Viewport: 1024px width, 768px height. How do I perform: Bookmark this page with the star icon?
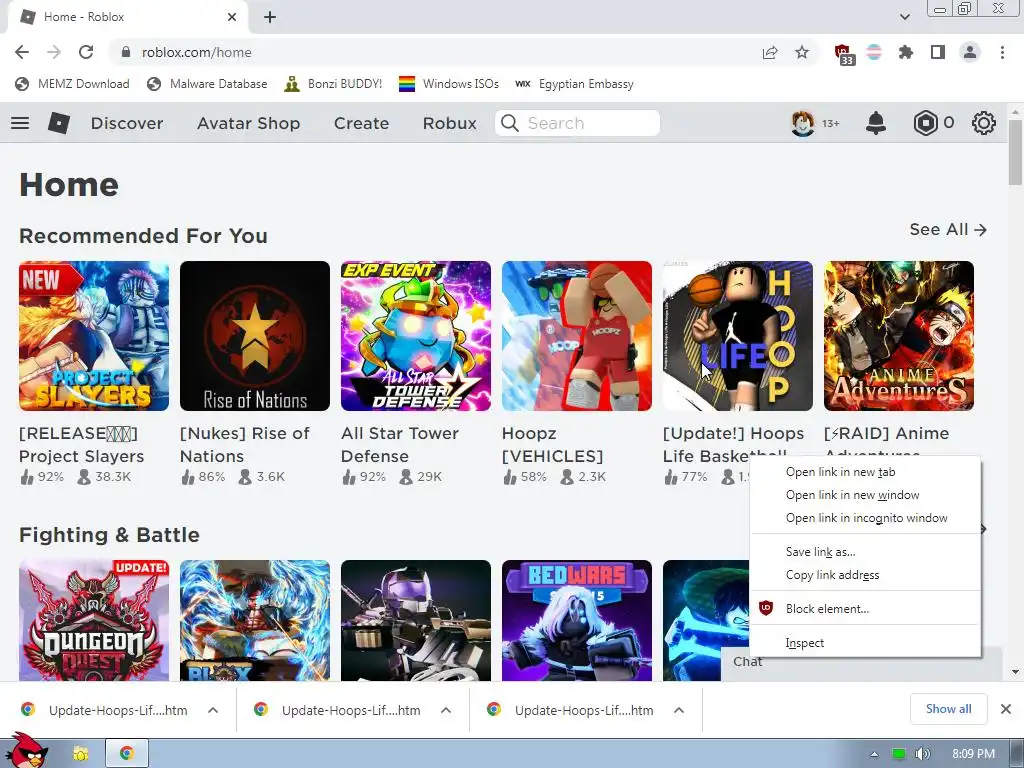[802, 52]
